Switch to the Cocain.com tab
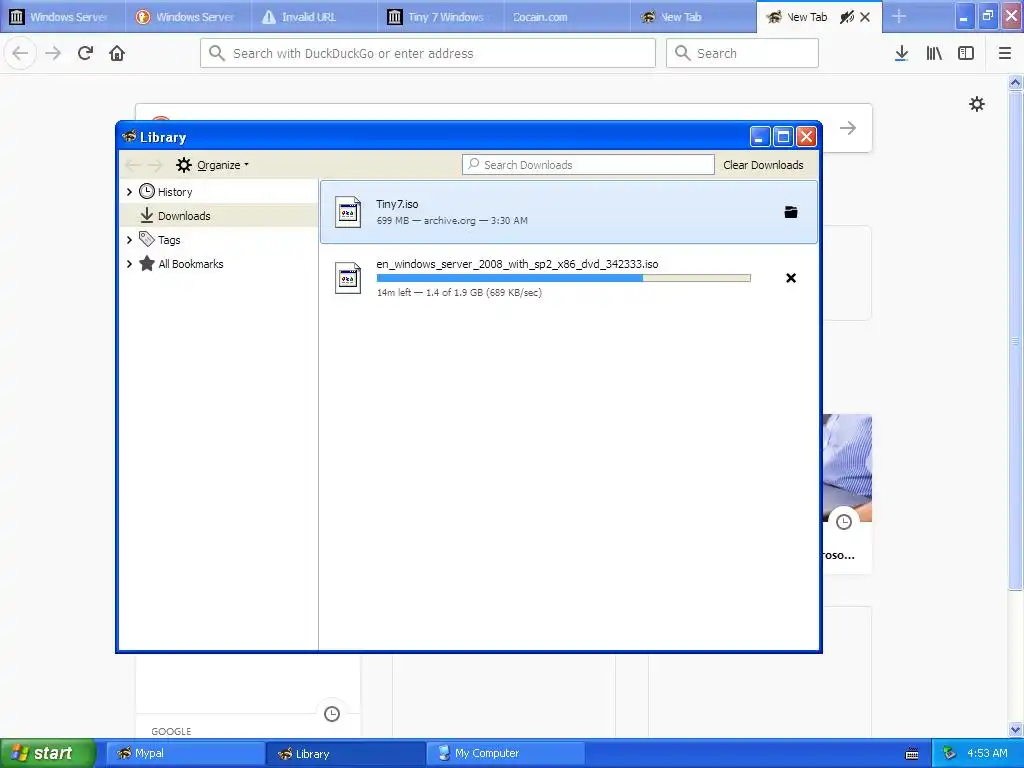1024x768 pixels. pyautogui.click(x=567, y=17)
